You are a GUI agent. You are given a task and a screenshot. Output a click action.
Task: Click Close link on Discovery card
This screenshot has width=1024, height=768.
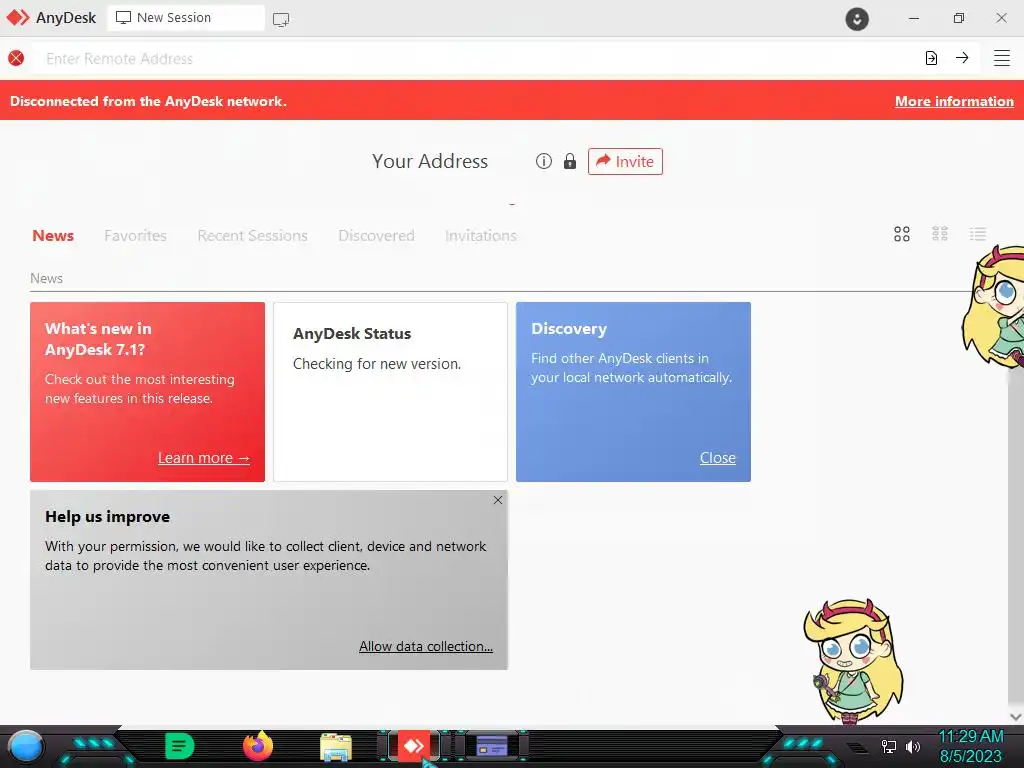coord(718,458)
